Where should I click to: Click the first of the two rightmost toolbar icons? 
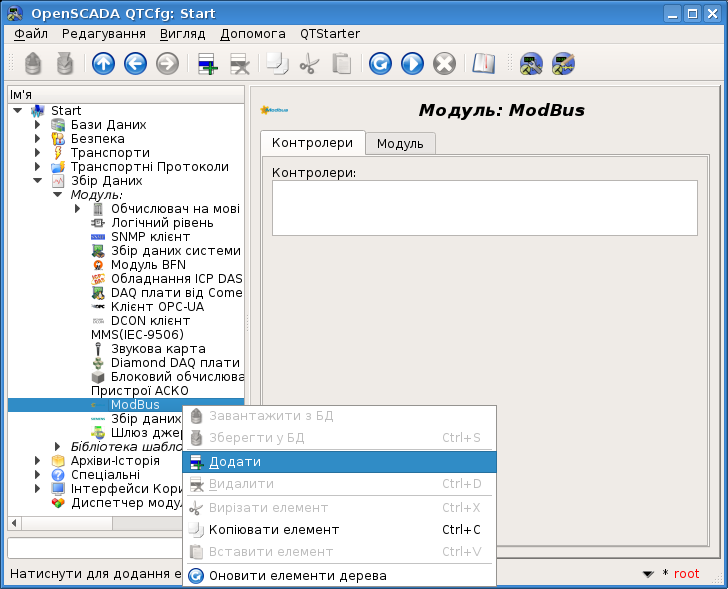pyautogui.click(x=532, y=64)
